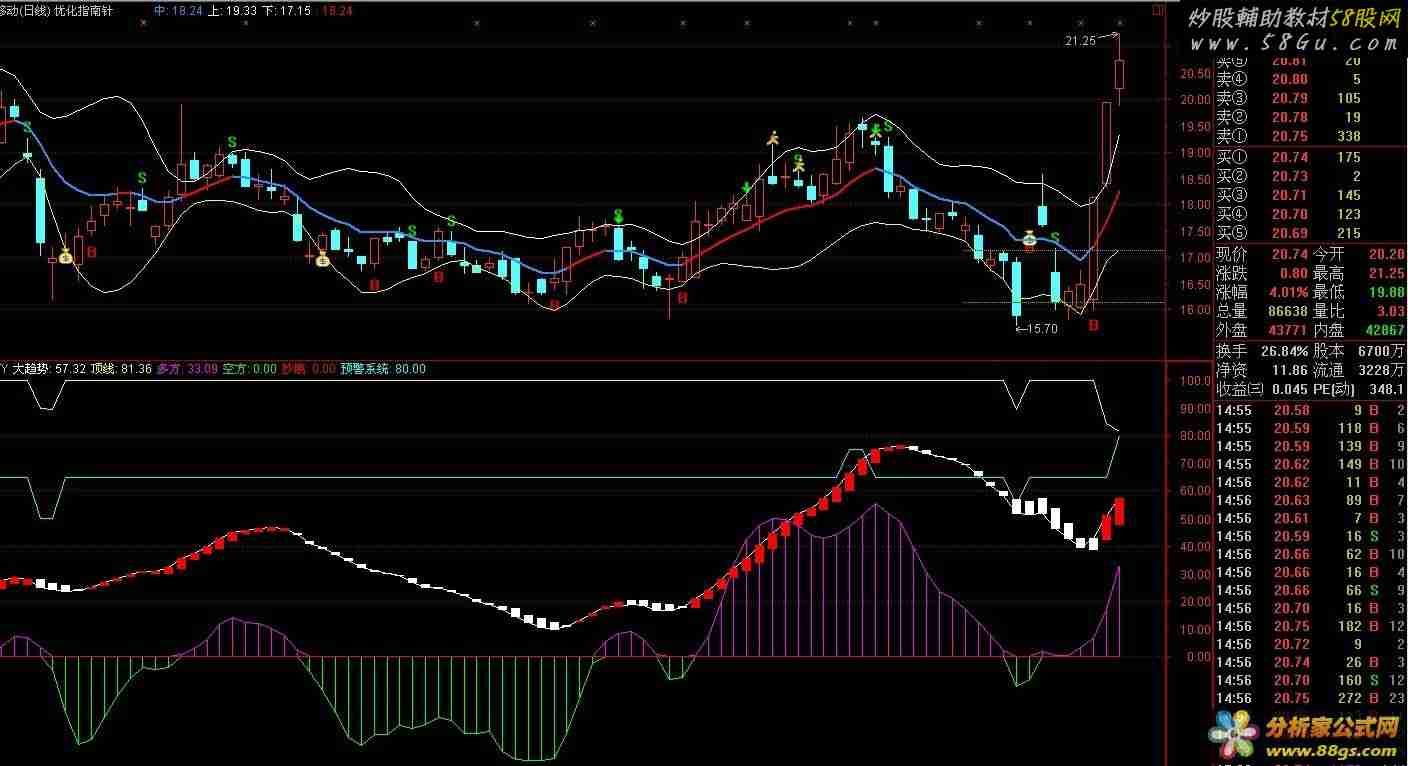Click green figure icon beside S at price peak
Screen dimensions: 1408x766
click(x=875, y=130)
